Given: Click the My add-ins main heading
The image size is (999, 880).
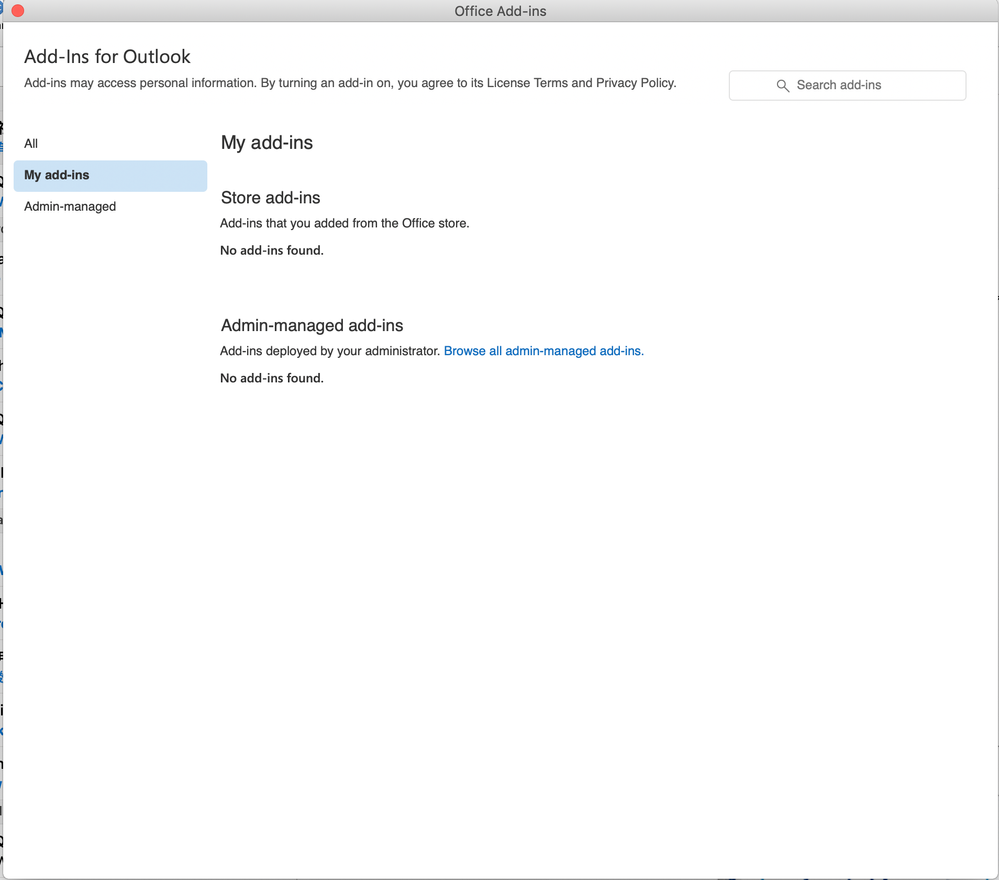Looking at the screenshot, I should (x=267, y=143).
